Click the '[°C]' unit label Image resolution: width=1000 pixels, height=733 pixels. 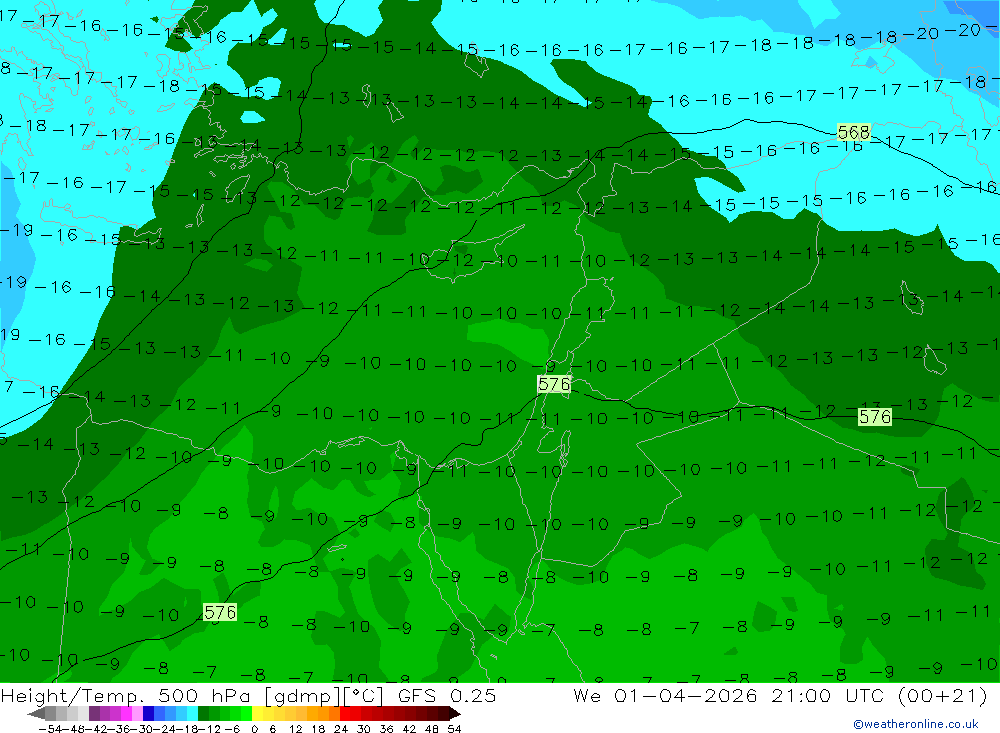364,695
